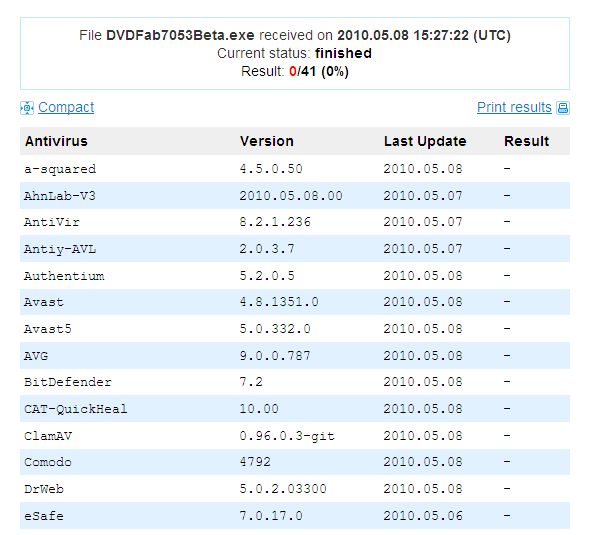Click the Antivirus column header
This screenshot has width=598, height=535.
[56, 141]
